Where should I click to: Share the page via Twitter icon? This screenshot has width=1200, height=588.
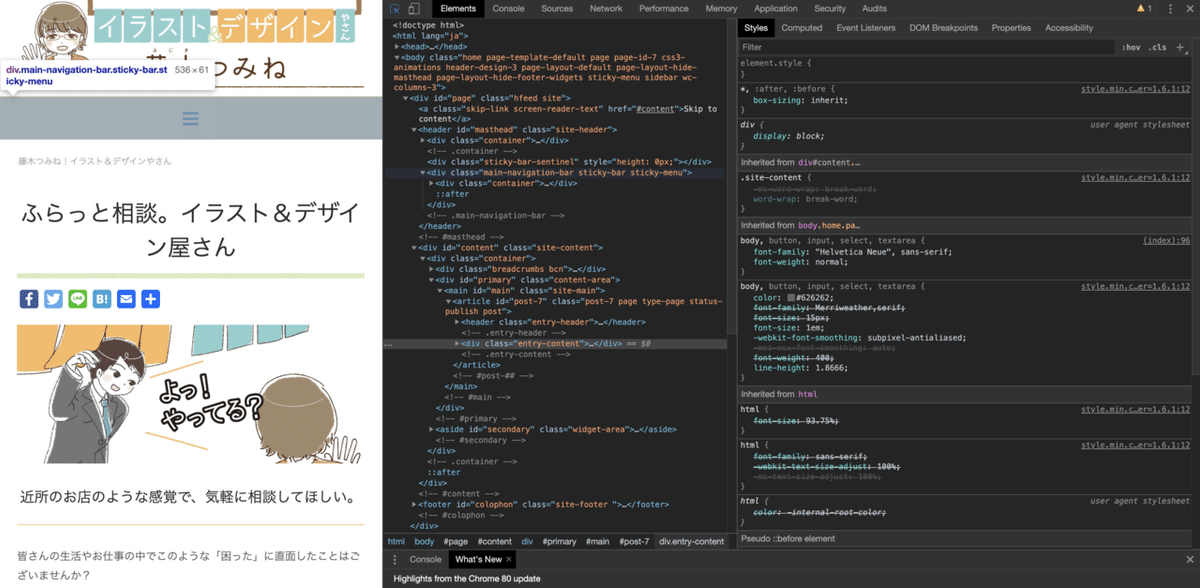point(53,298)
